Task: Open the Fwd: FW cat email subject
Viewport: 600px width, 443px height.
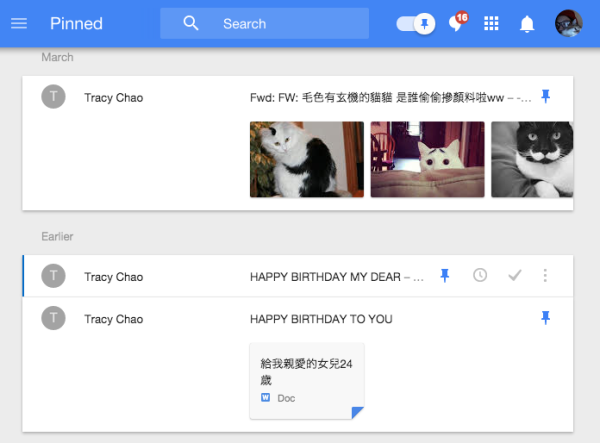Action: 390,98
